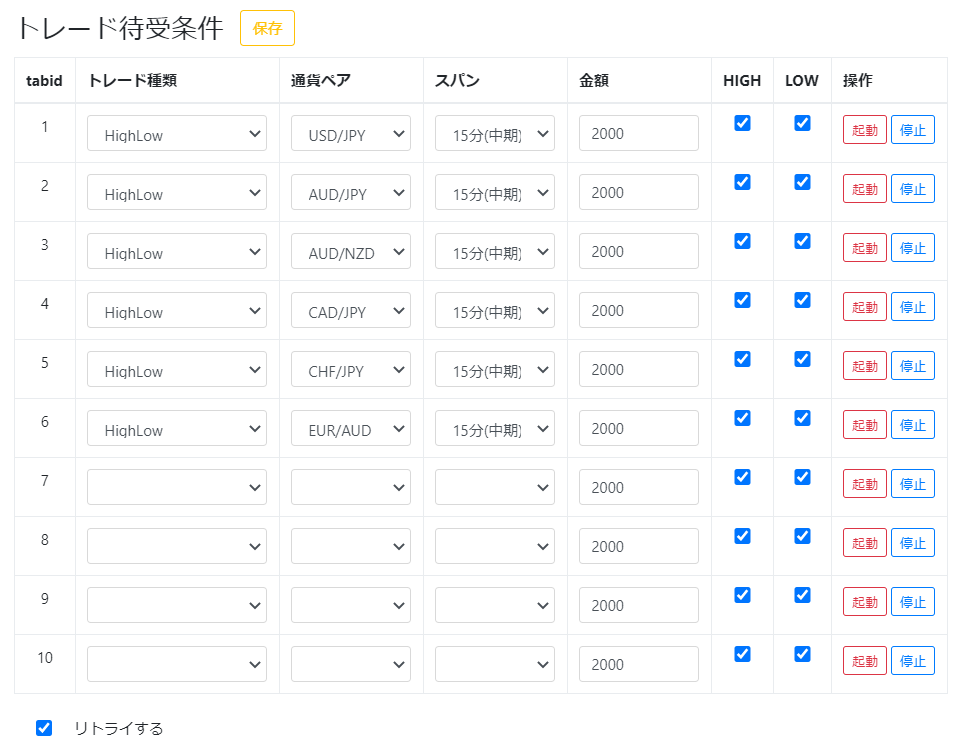
Task: Open empty currency pair dropdown in row 9
Action: tap(351, 606)
